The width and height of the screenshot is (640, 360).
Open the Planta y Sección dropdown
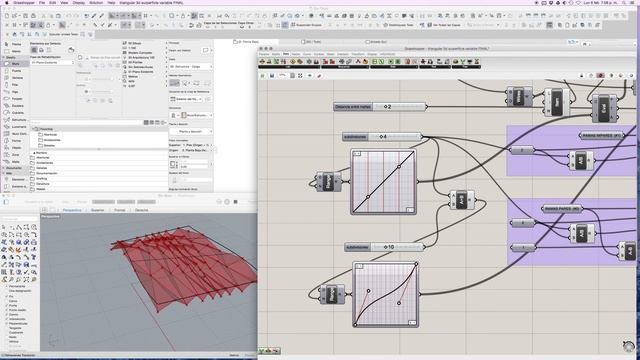coord(191,131)
